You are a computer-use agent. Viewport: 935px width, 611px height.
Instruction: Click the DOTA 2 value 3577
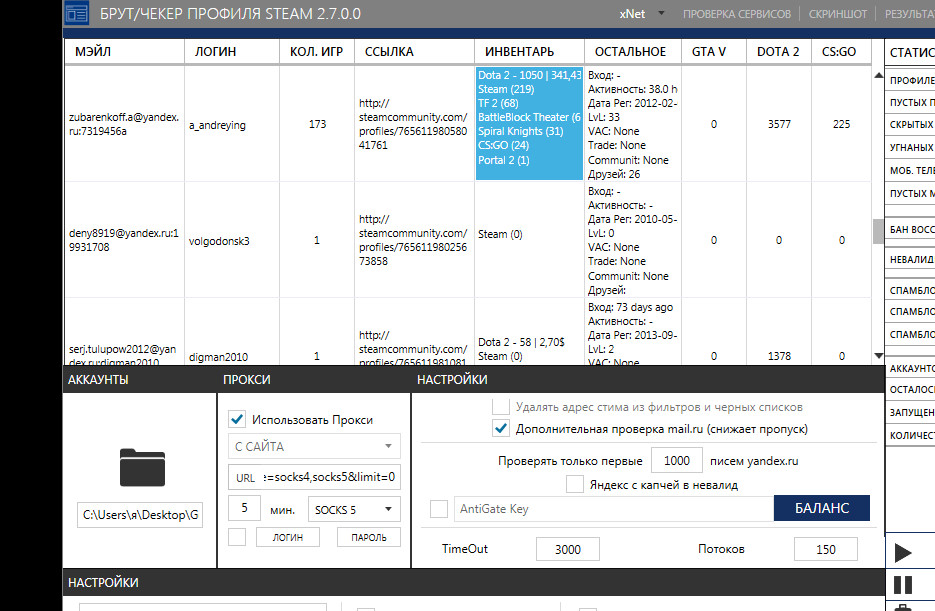779,124
